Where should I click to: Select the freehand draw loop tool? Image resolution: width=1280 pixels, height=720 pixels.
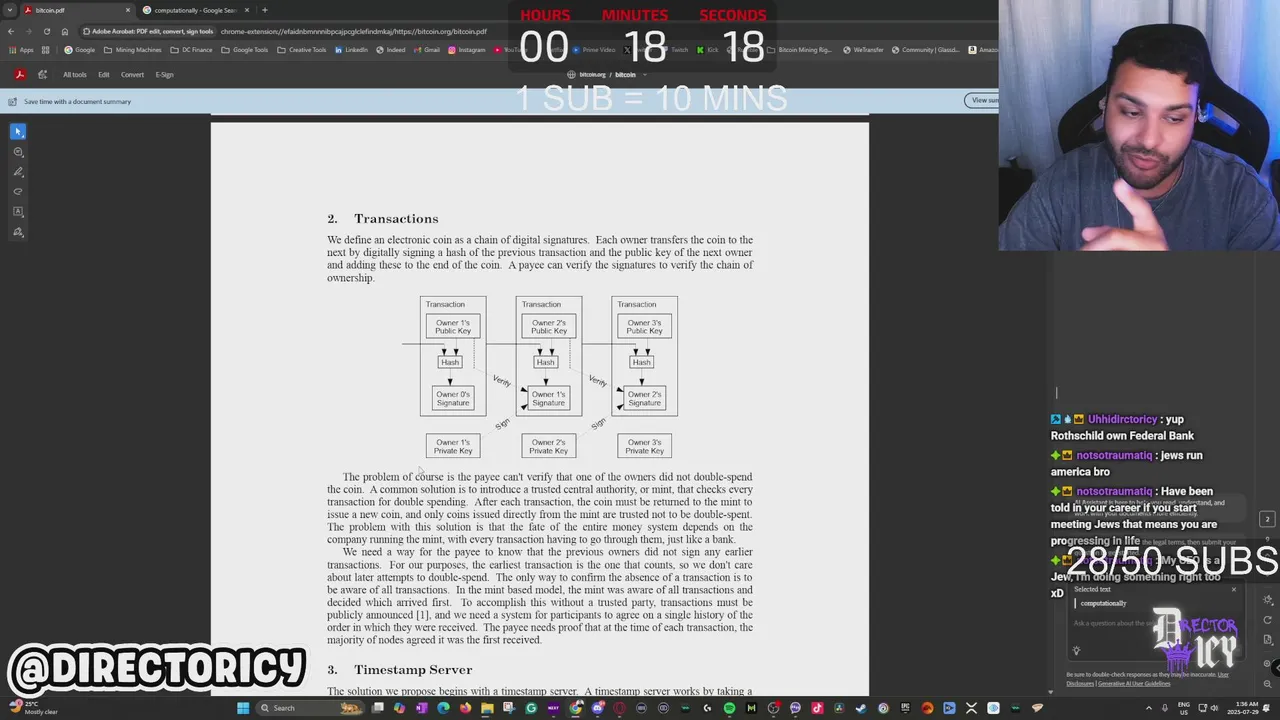tap(18, 192)
